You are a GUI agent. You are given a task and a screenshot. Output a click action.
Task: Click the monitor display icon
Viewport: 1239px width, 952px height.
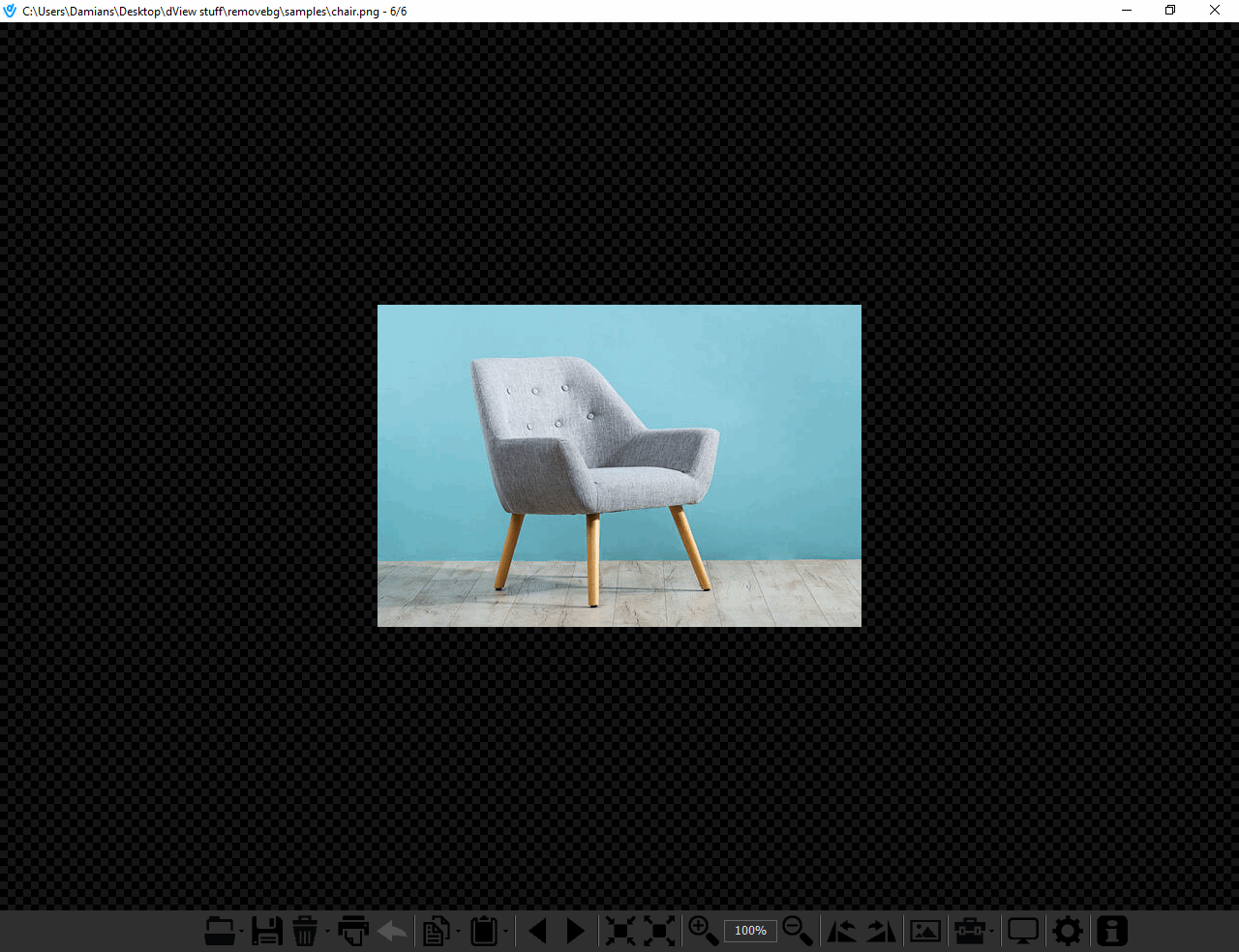1023,931
